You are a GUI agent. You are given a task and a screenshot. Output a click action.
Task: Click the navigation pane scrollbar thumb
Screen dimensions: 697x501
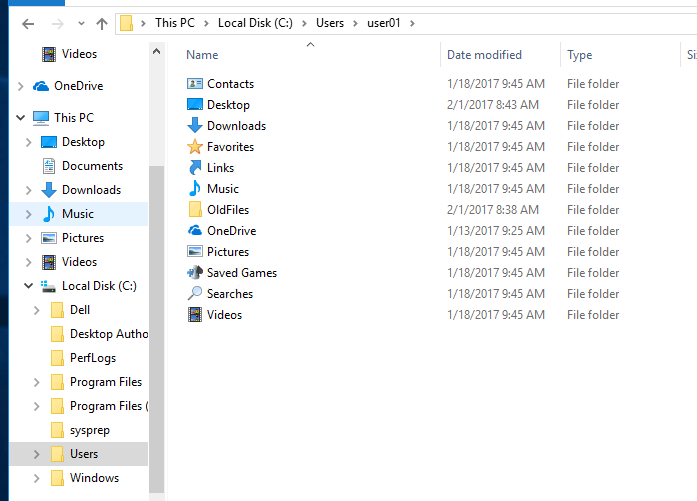pos(156,329)
